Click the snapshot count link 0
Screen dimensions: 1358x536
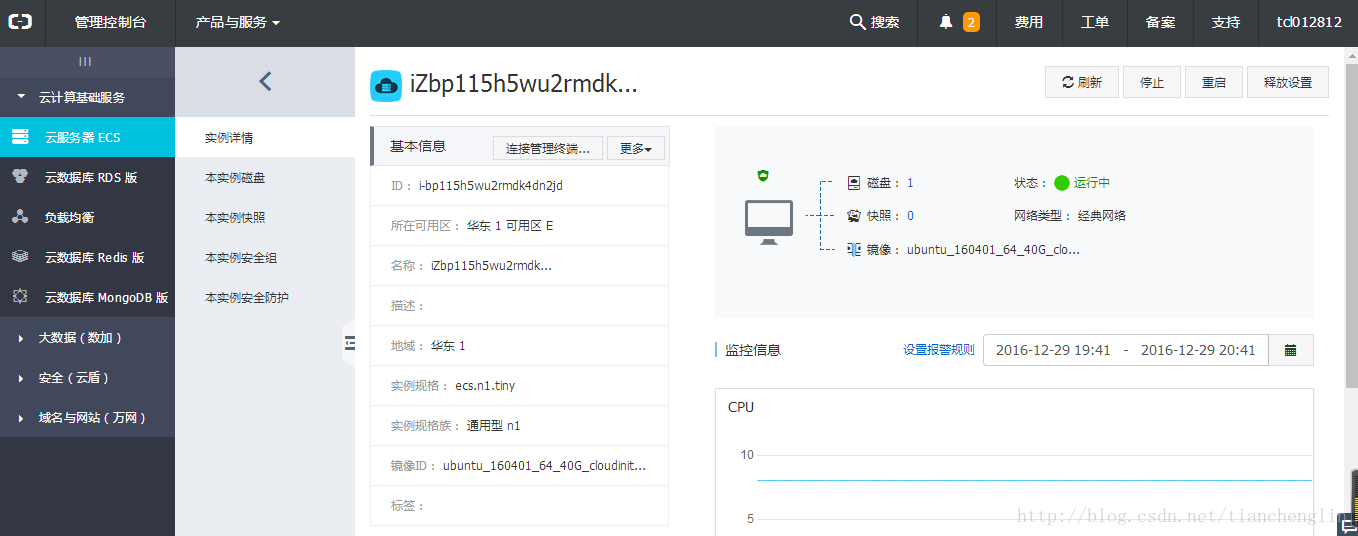click(910, 215)
